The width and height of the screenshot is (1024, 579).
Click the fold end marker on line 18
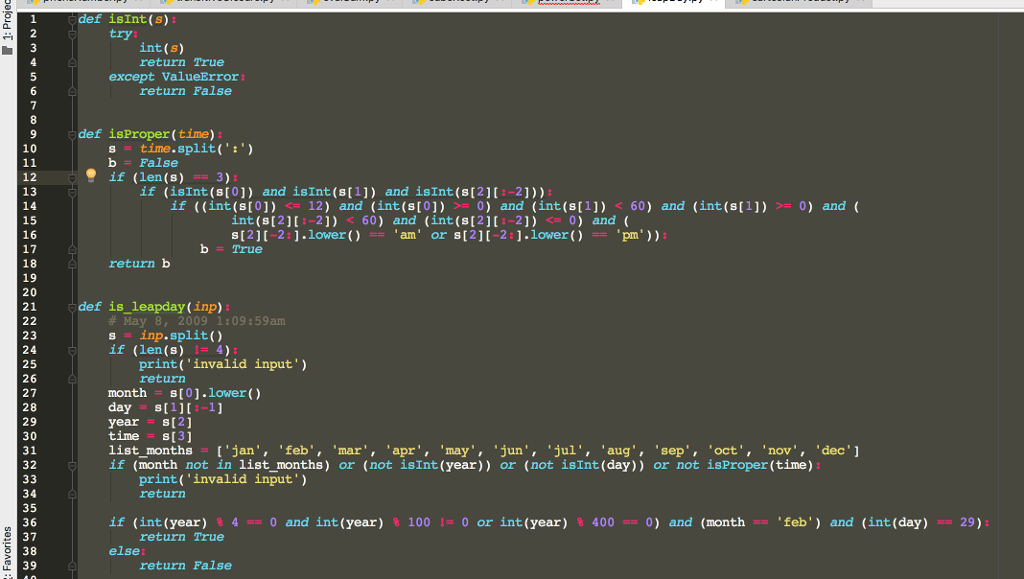pos(72,264)
